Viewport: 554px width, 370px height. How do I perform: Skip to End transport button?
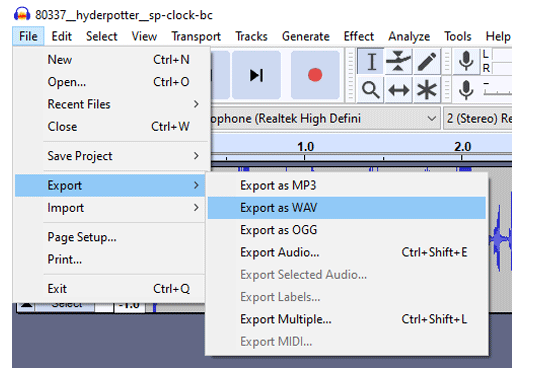[257, 75]
